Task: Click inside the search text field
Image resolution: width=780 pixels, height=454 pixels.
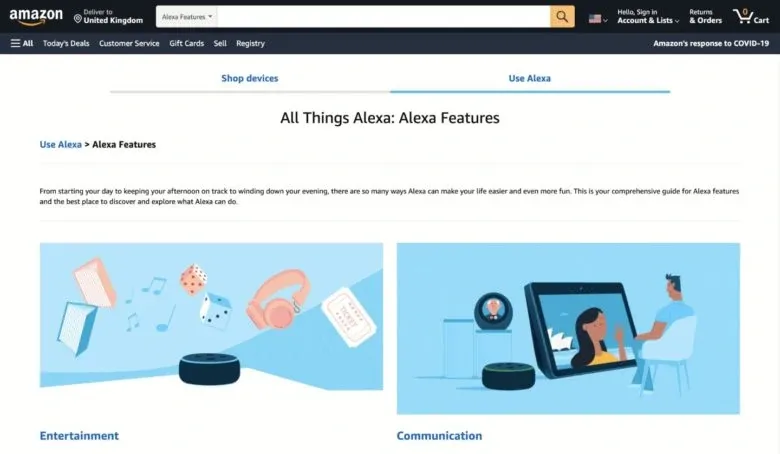Action: click(383, 16)
